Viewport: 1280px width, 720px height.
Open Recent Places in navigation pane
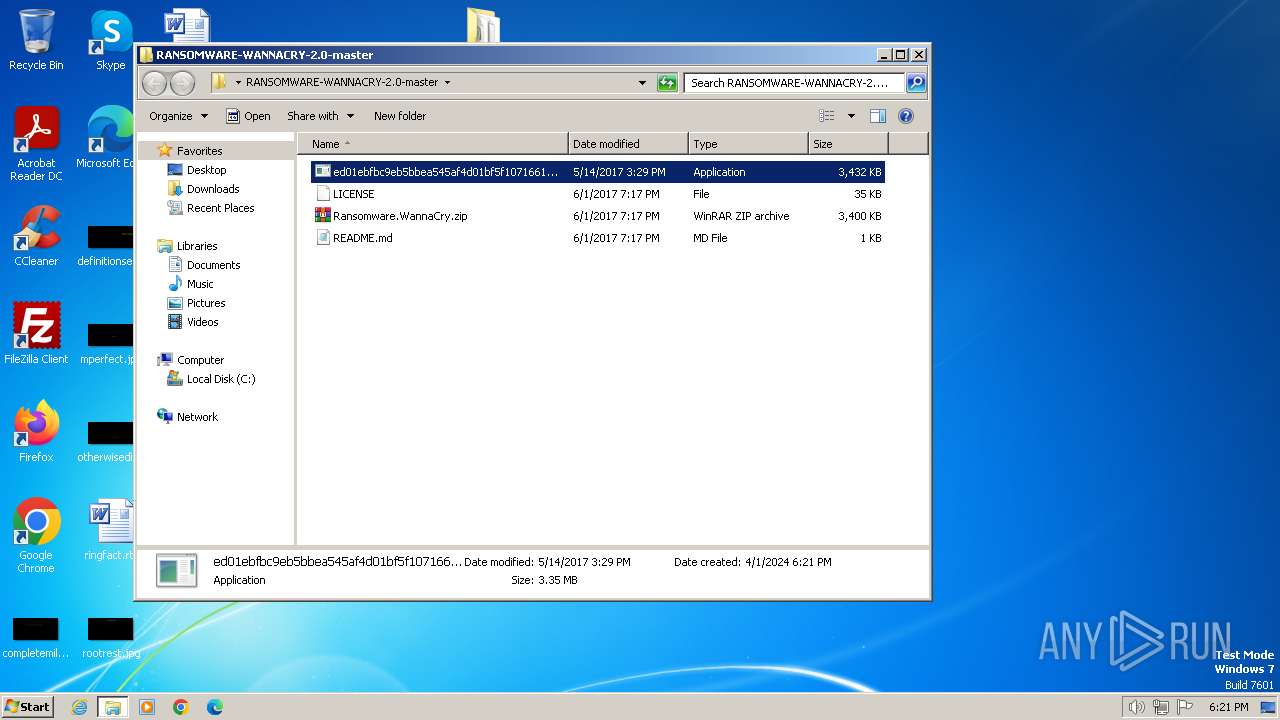pos(220,208)
